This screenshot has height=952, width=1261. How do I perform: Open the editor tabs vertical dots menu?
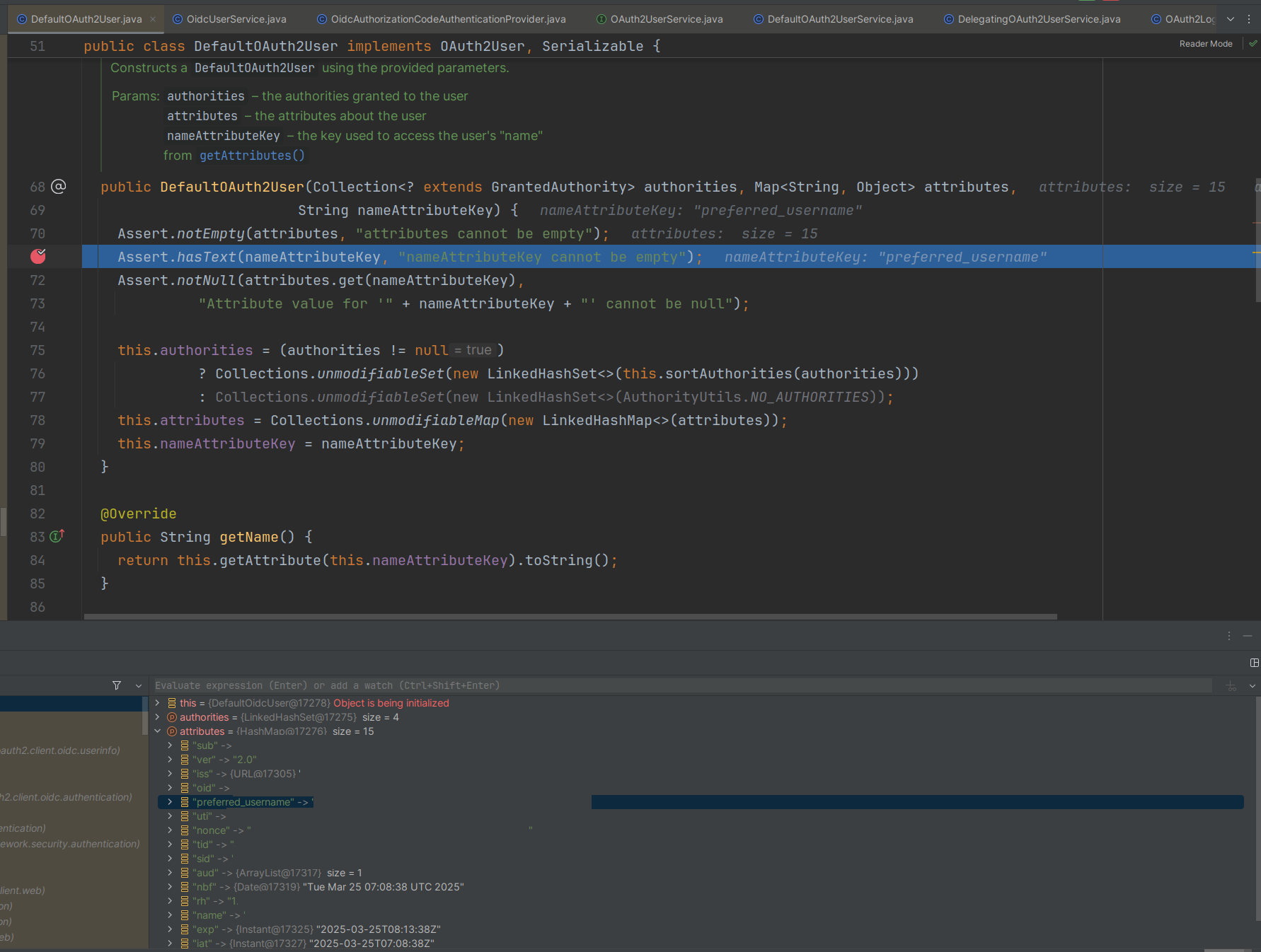click(x=1248, y=19)
